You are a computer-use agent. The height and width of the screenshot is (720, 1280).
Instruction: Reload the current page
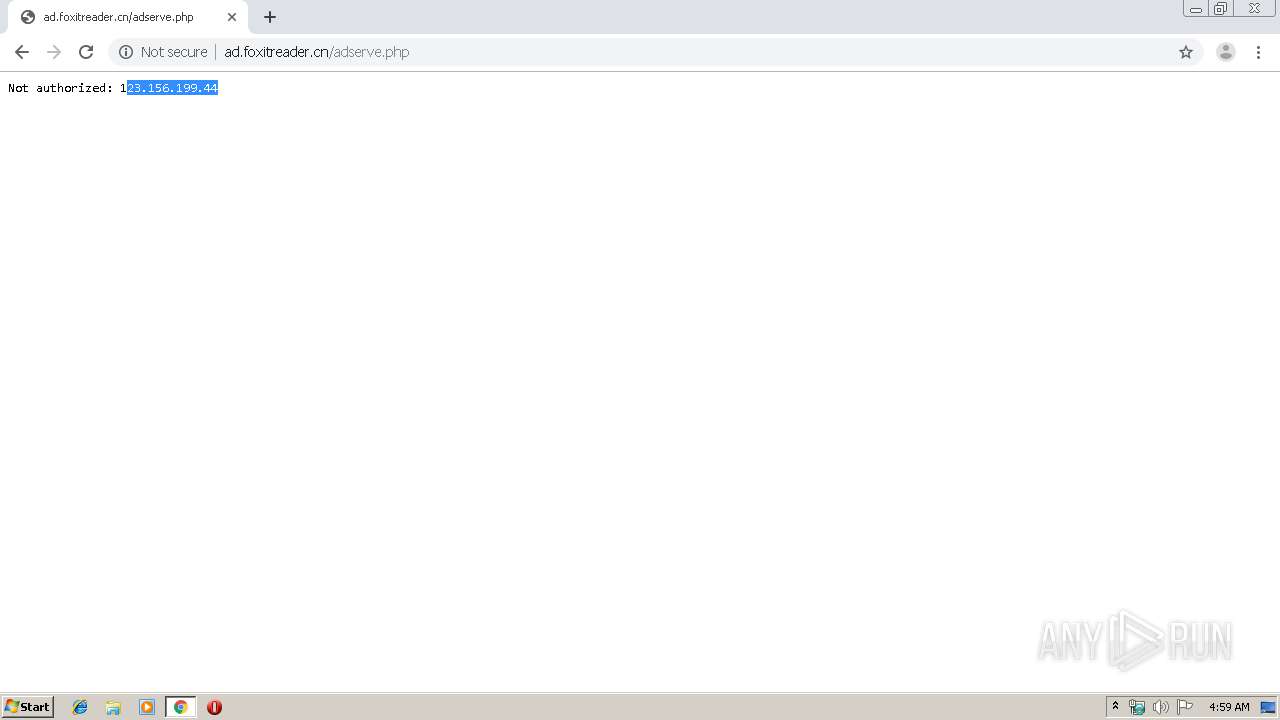tap(86, 52)
